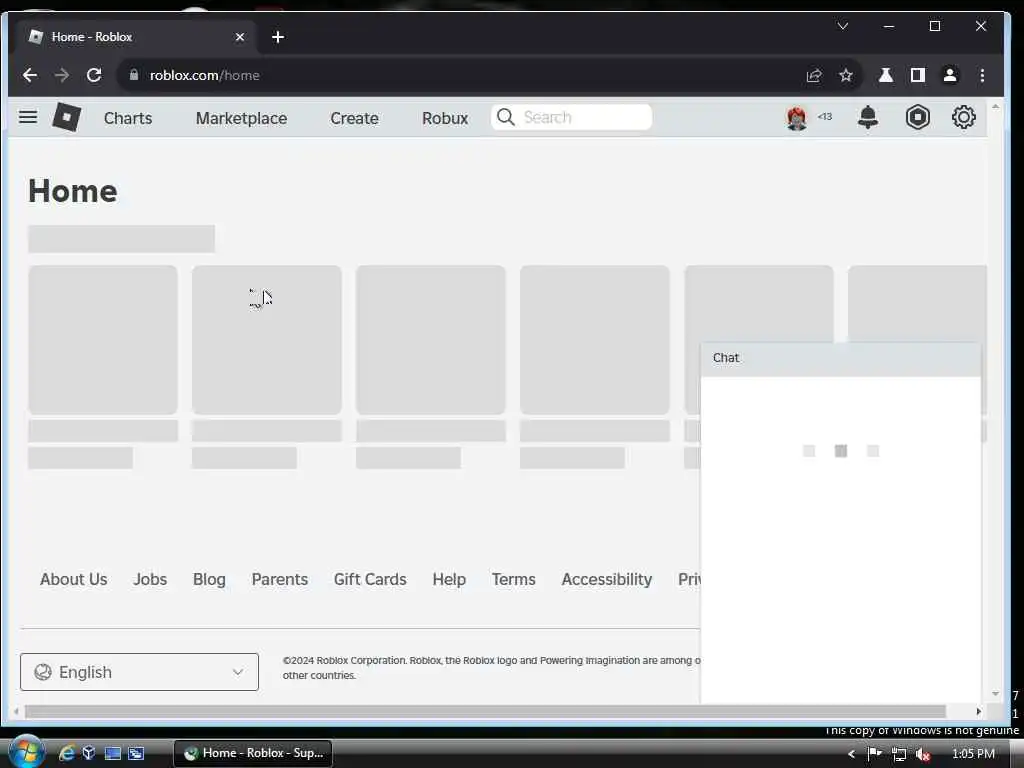Open Chrome three-dot menu
Viewport: 1024px width, 768px height.
[982, 75]
